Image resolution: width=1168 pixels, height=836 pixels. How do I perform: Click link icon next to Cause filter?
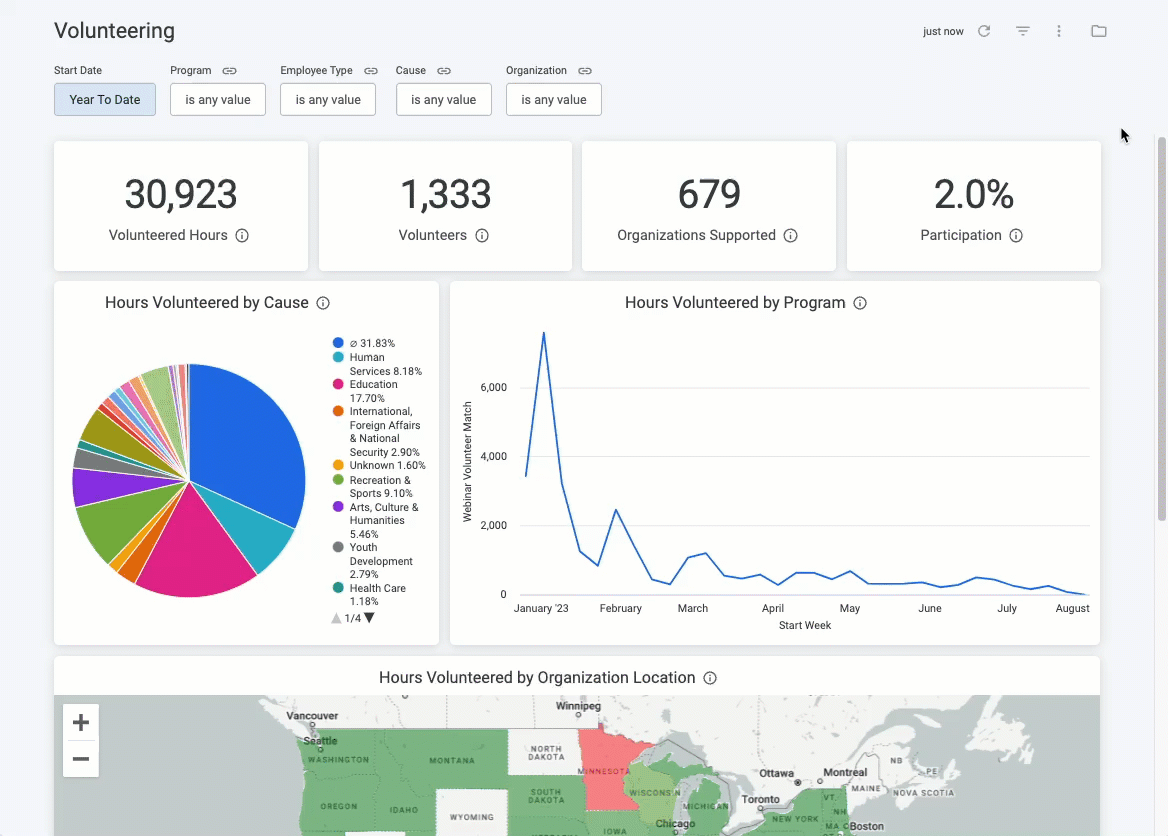tap(444, 71)
